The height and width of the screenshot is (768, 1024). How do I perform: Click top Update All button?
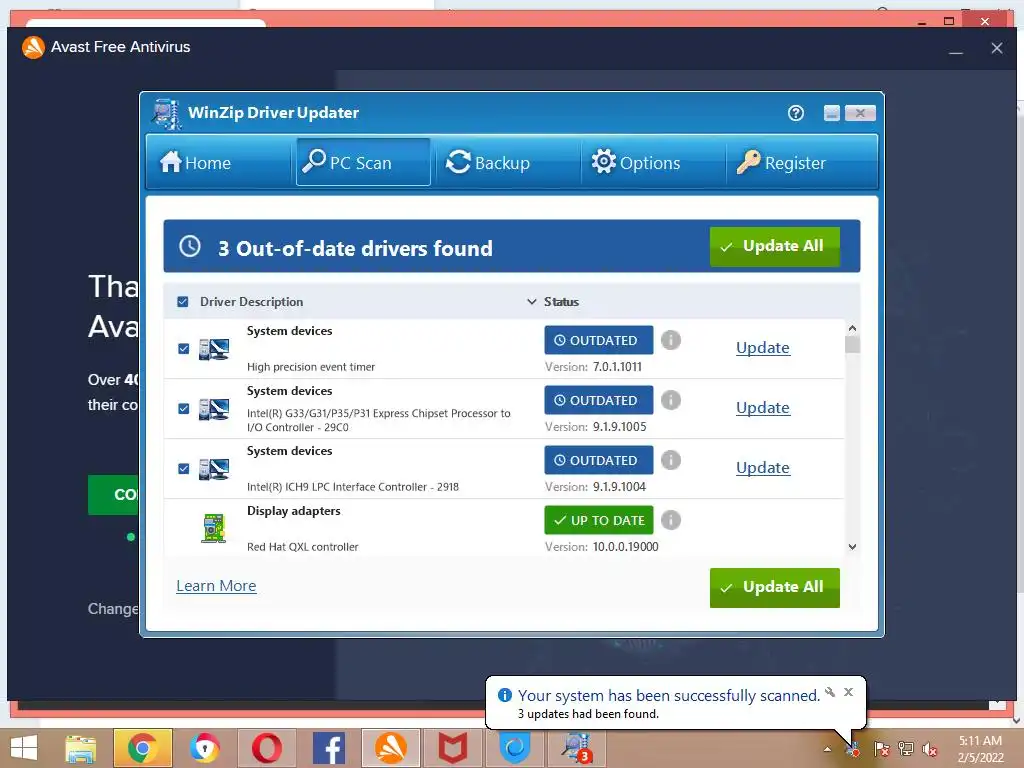pos(775,246)
